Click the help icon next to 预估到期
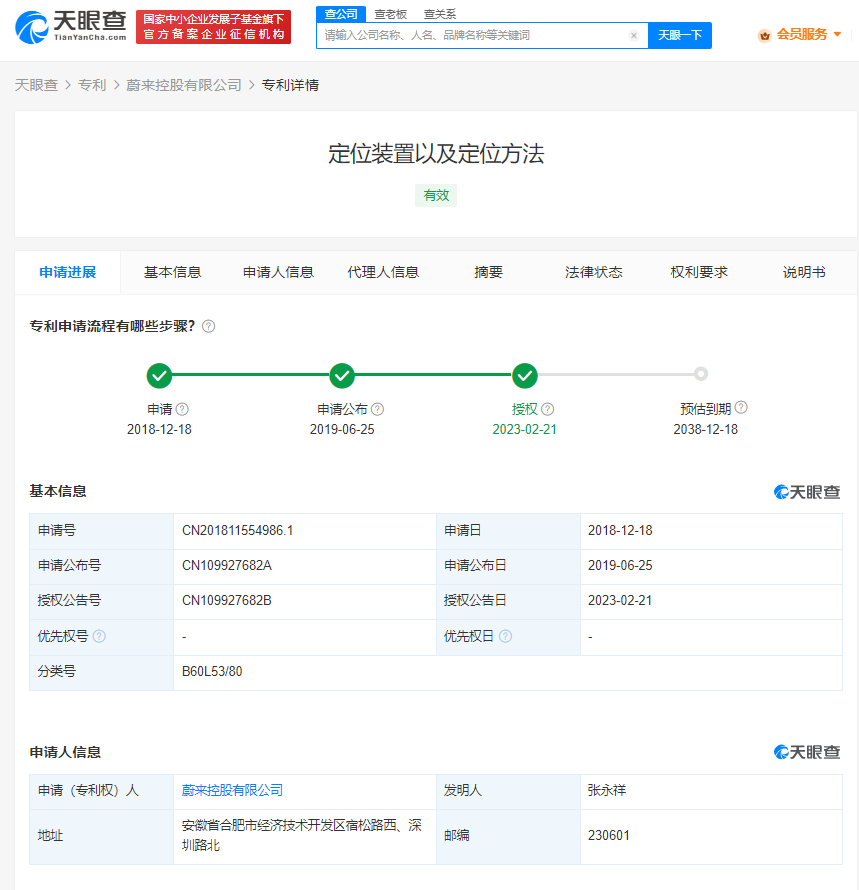This screenshot has width=859, height=890. (741, 408)
